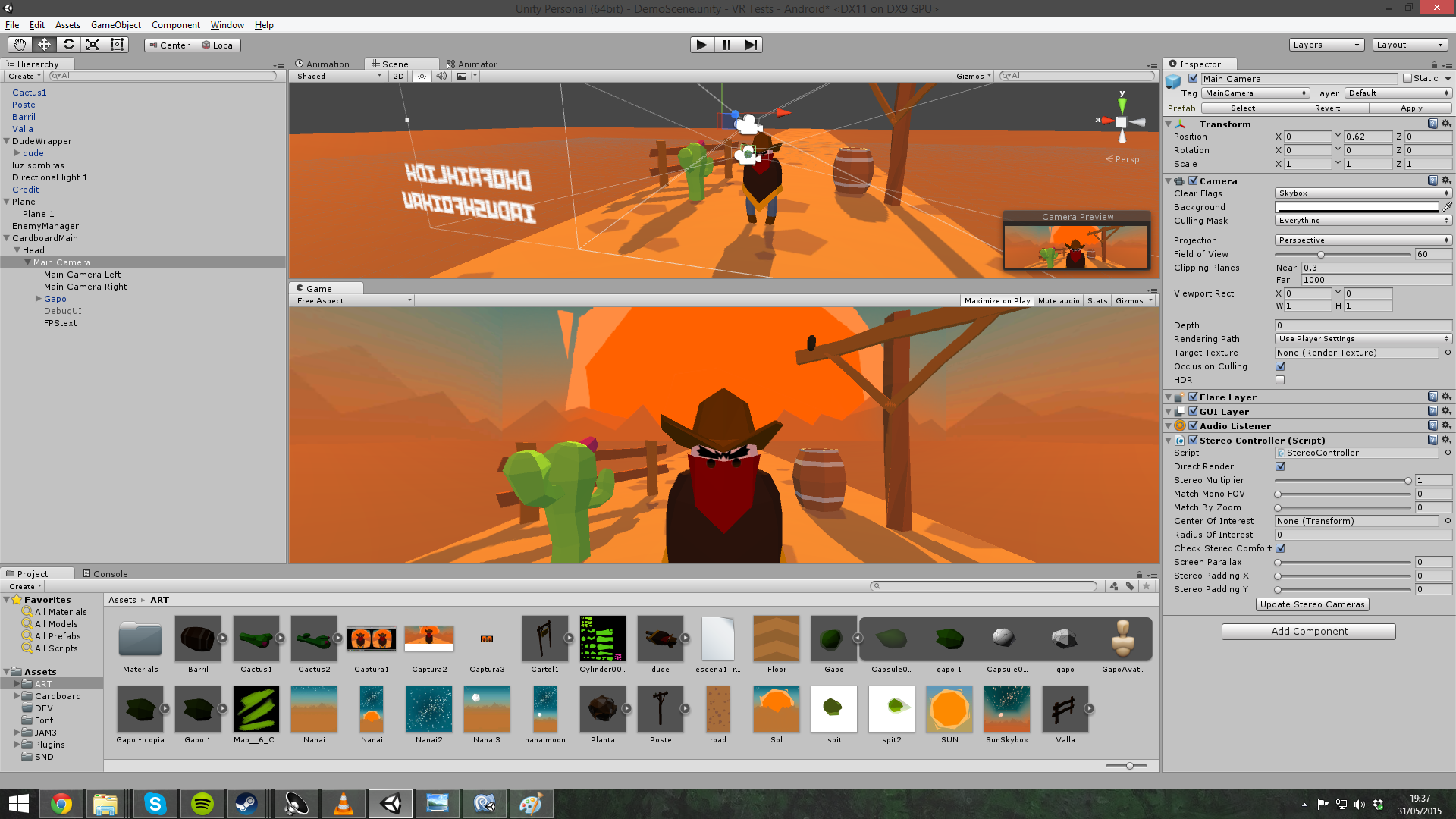Toggle the Static checkbox
The width and height of the screenshot is (1456, 819).
pyautogui.click(x=1407, y=79)
